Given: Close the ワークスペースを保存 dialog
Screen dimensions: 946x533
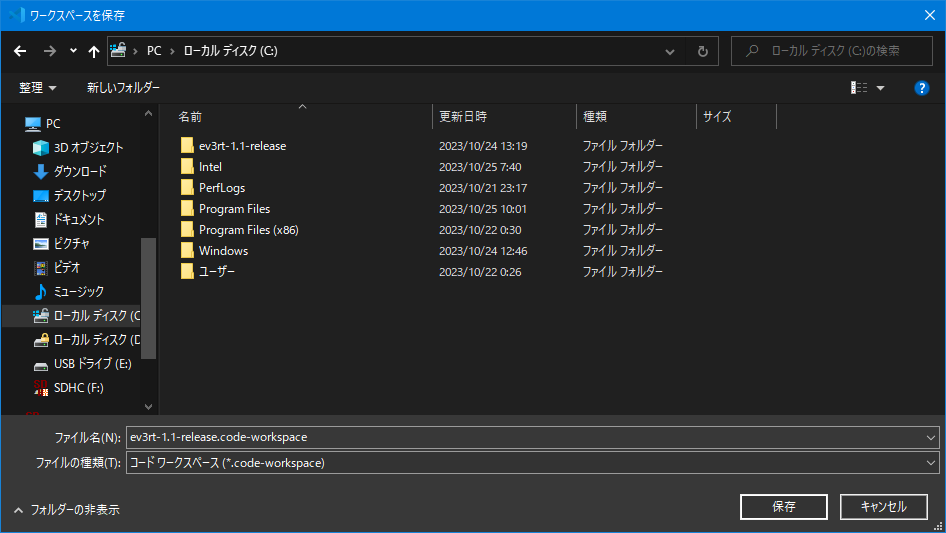Looking at the screenshot, I should click(x=930, y=16).
